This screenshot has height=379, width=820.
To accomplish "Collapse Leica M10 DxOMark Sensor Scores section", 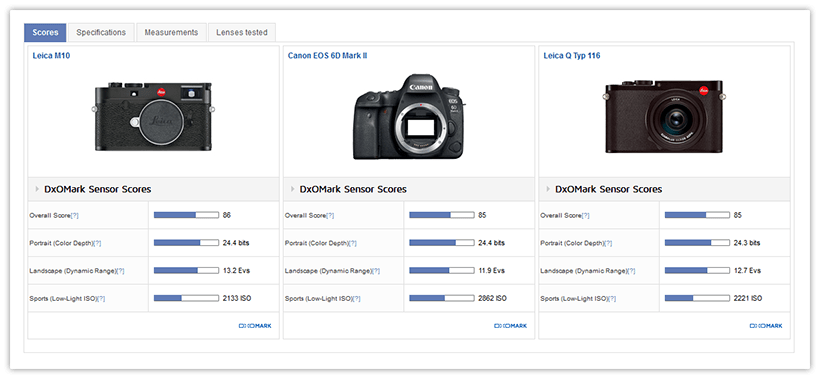I will coord(37,189).
